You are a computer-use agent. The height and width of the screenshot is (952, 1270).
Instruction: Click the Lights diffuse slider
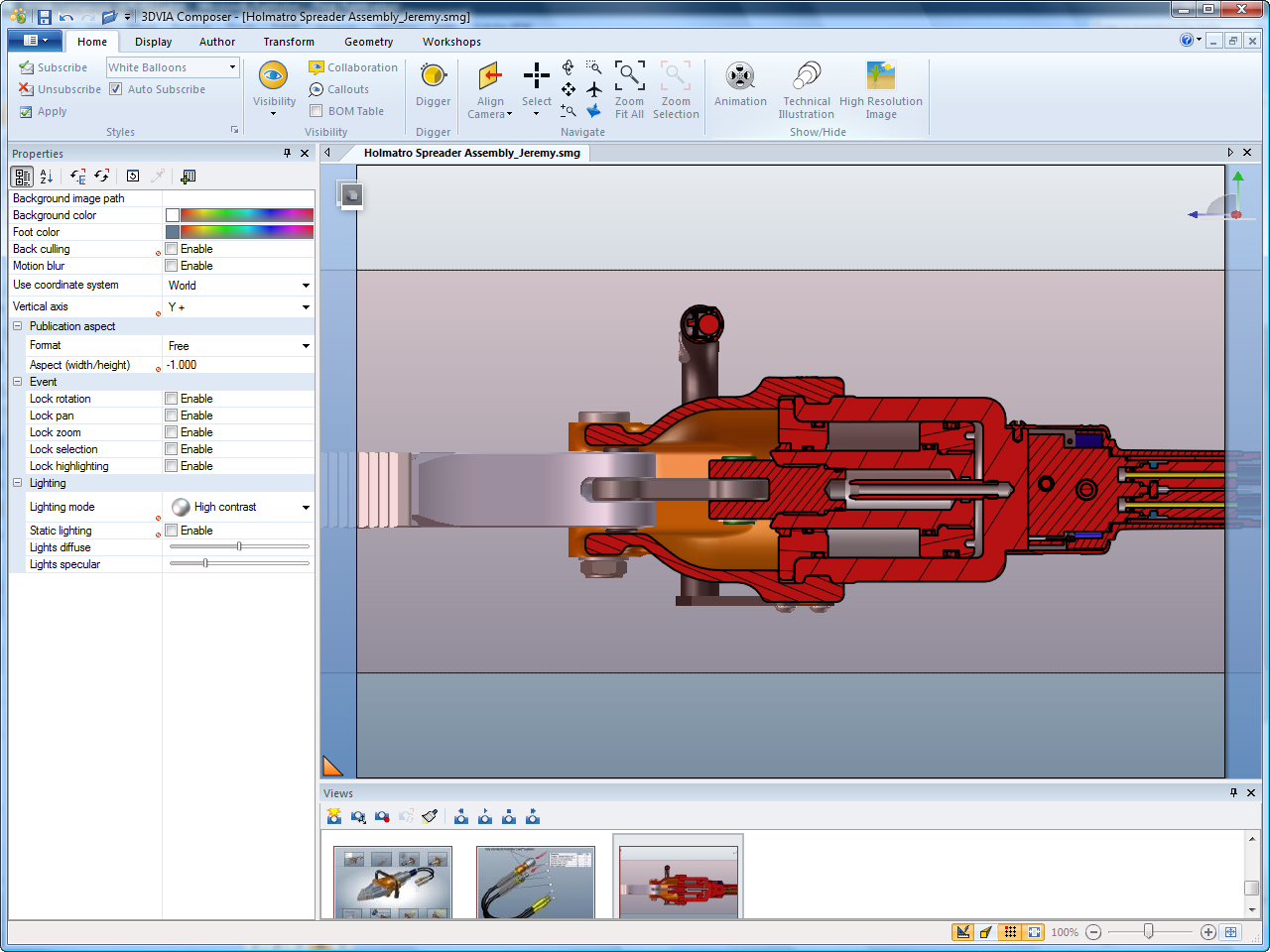(239, 546)
